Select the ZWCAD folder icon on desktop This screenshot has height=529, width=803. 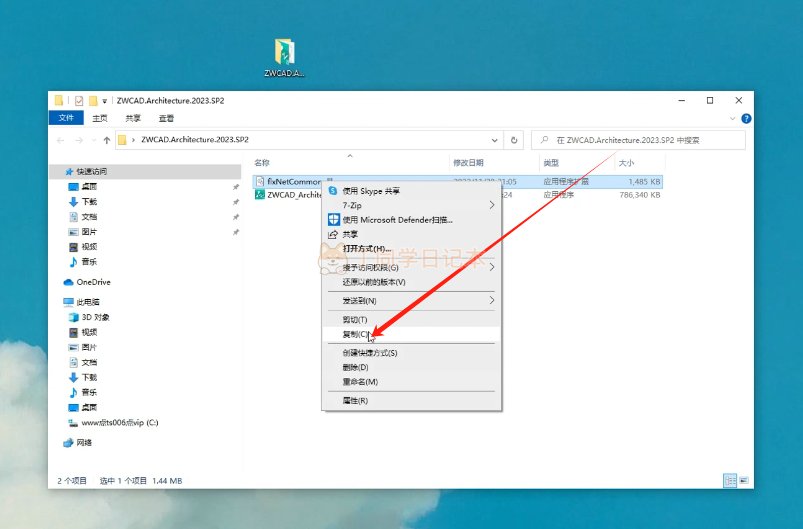coord(284,52)
